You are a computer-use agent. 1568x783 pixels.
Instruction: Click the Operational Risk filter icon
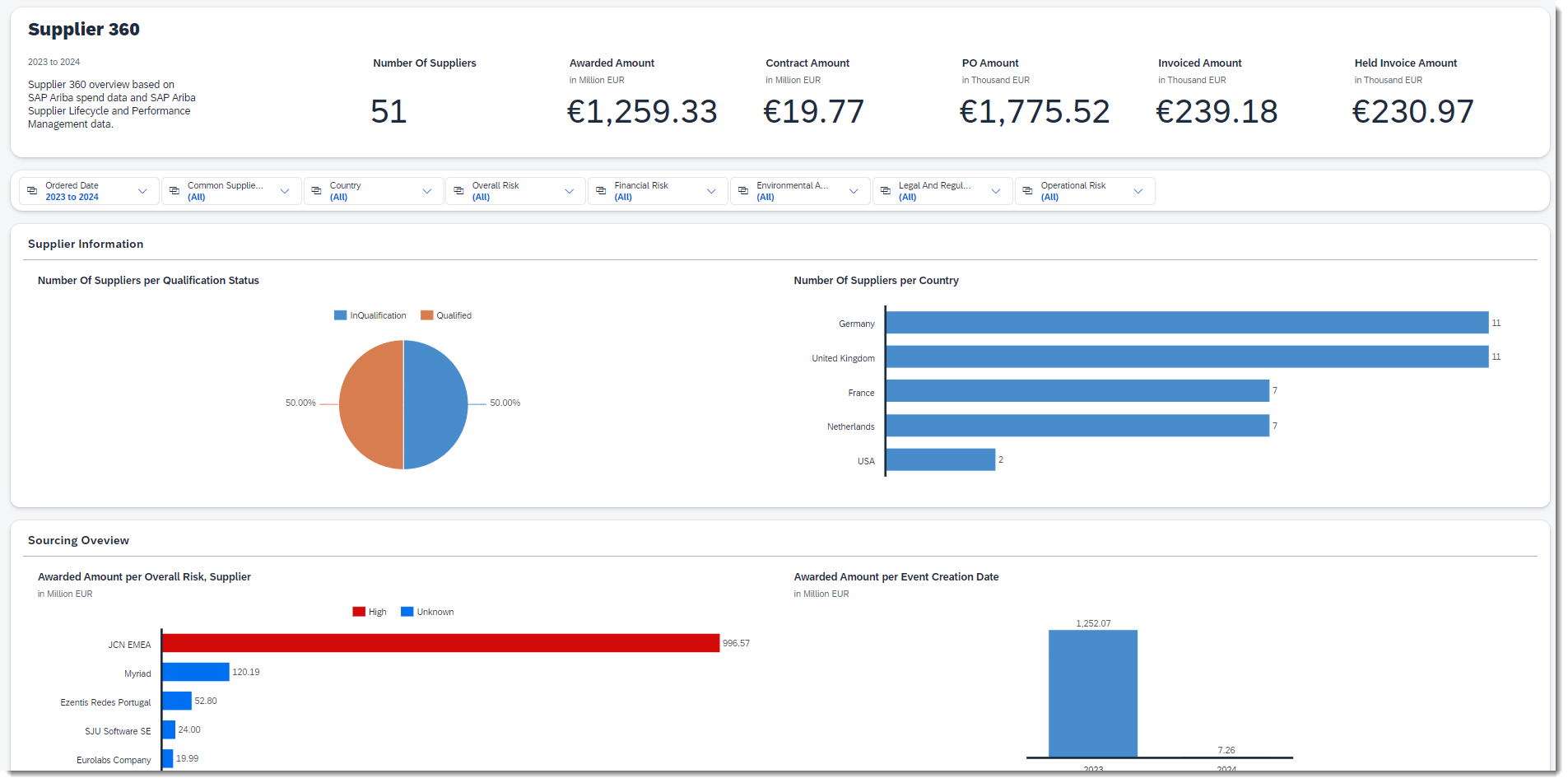[x=1028, y=191]
